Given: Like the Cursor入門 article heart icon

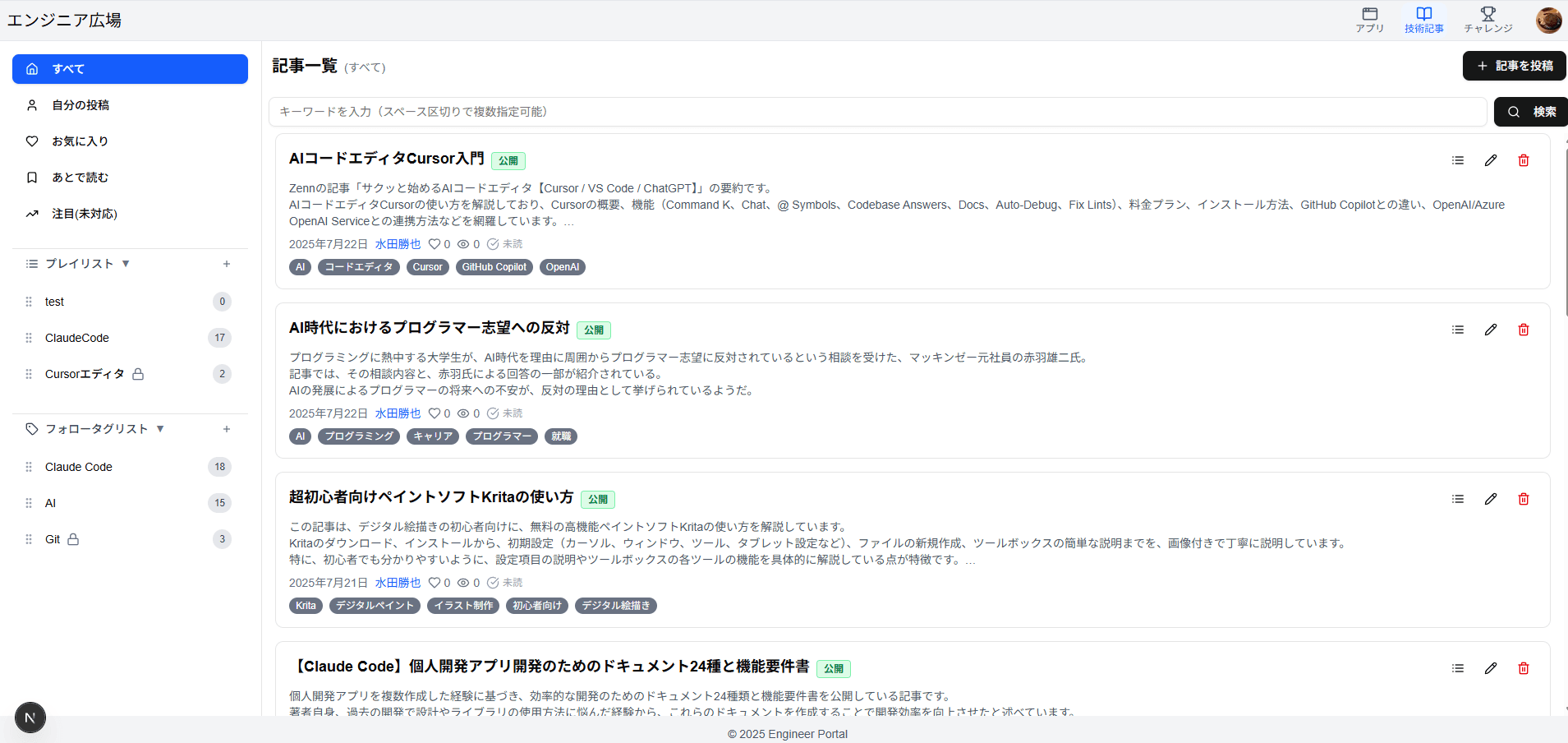Looking at the screenshot, I should pos(435,244).
